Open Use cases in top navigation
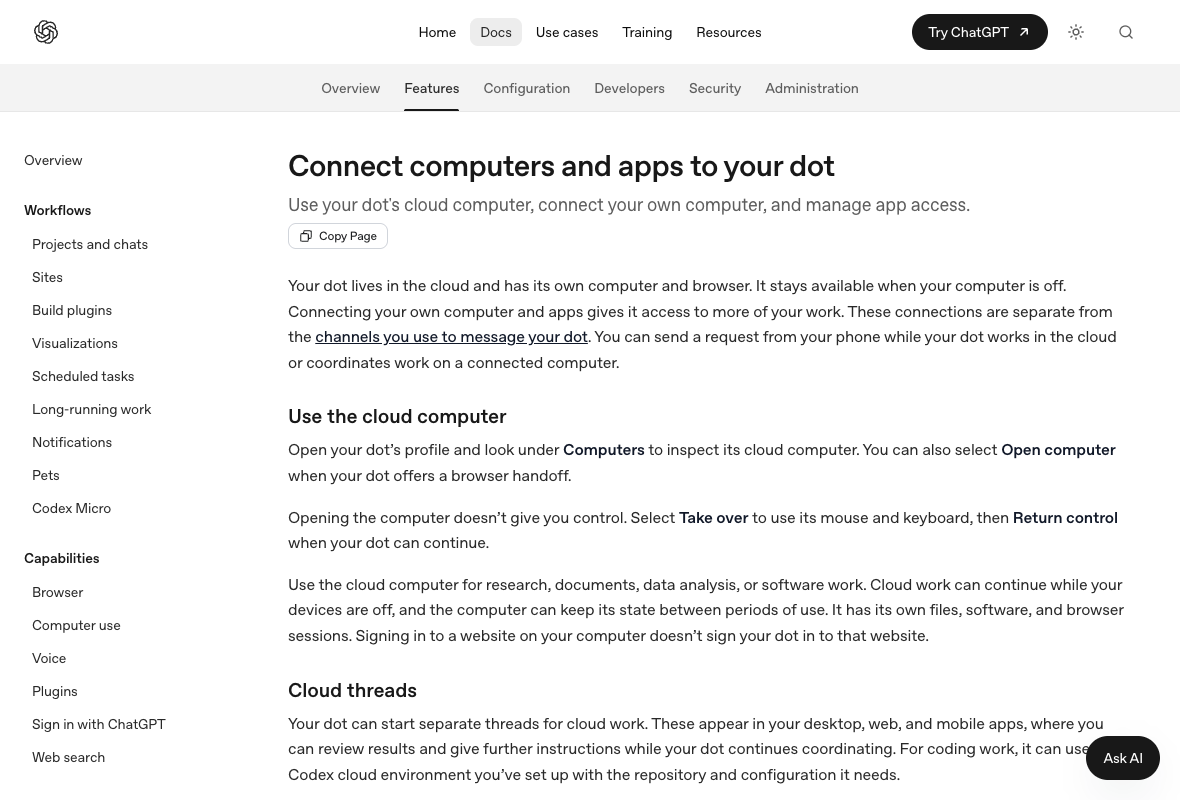This screenshot has width=1180, height=800. (x=567, y=32)
